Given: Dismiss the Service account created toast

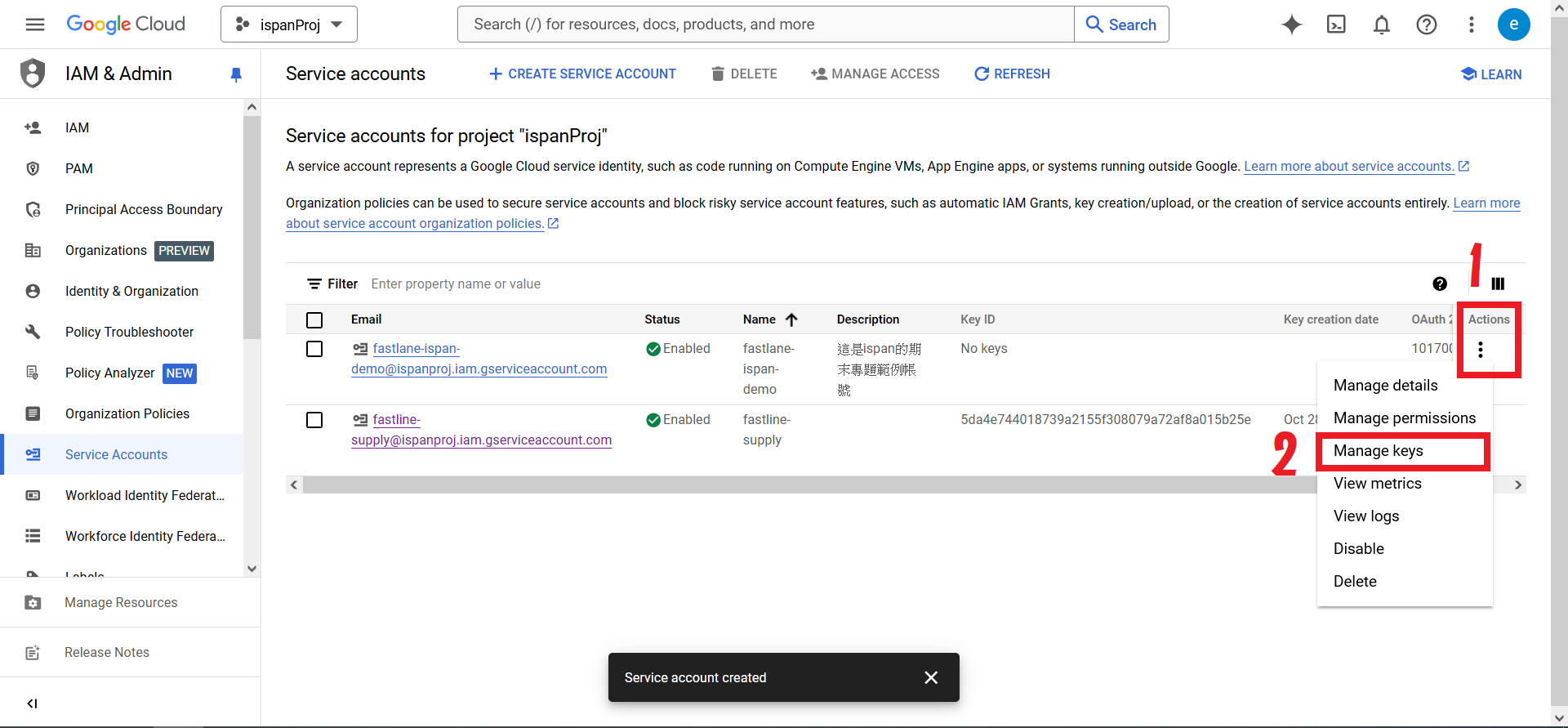Looking at the screenshot, I should [x=931, y=677].
